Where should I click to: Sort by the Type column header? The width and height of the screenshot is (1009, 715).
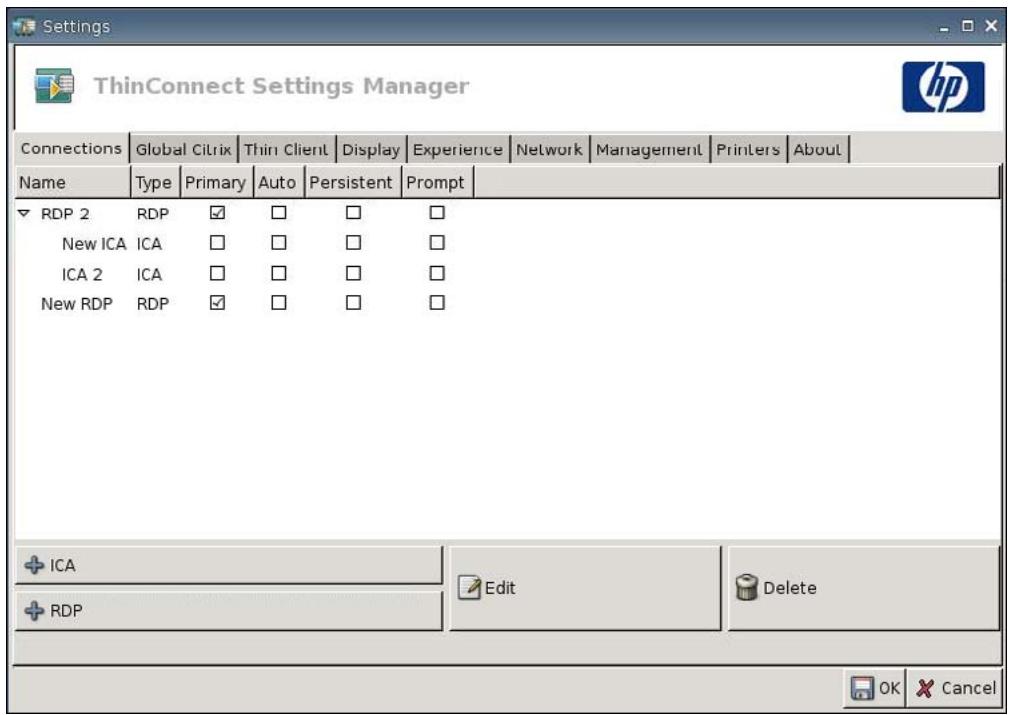coord(155,183)
